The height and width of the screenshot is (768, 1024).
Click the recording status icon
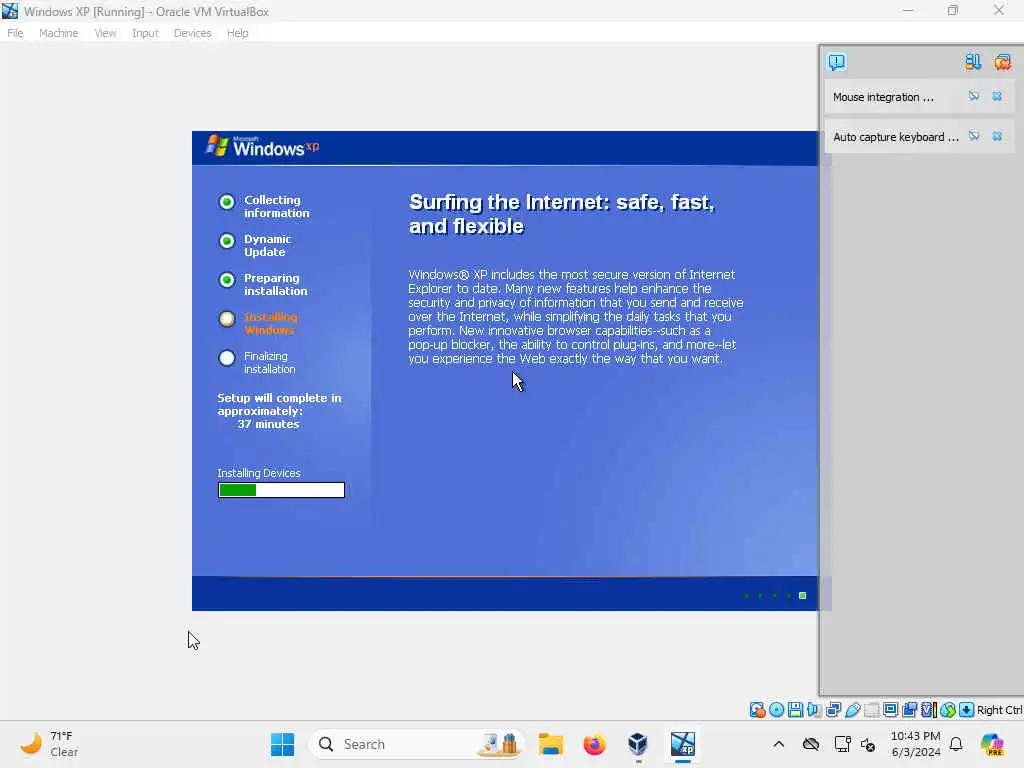coord(909,710)
